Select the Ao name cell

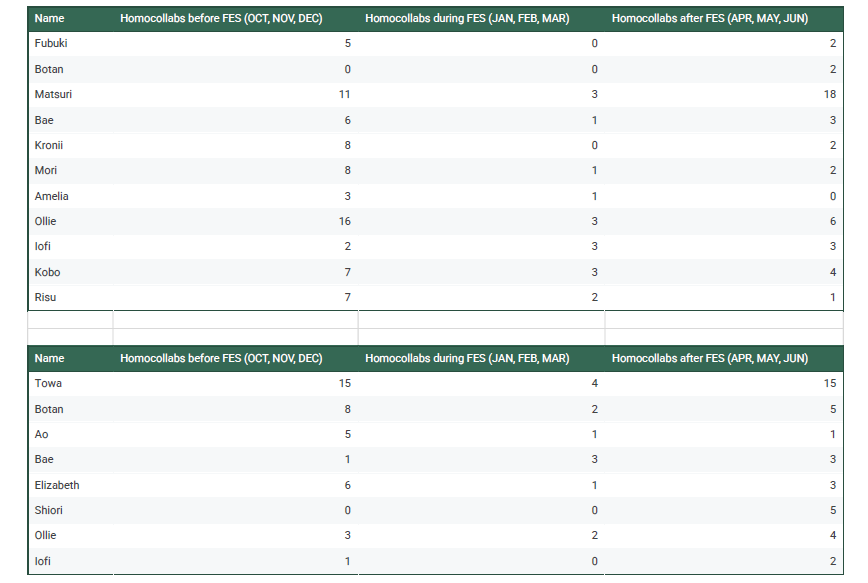click(70, 434)
